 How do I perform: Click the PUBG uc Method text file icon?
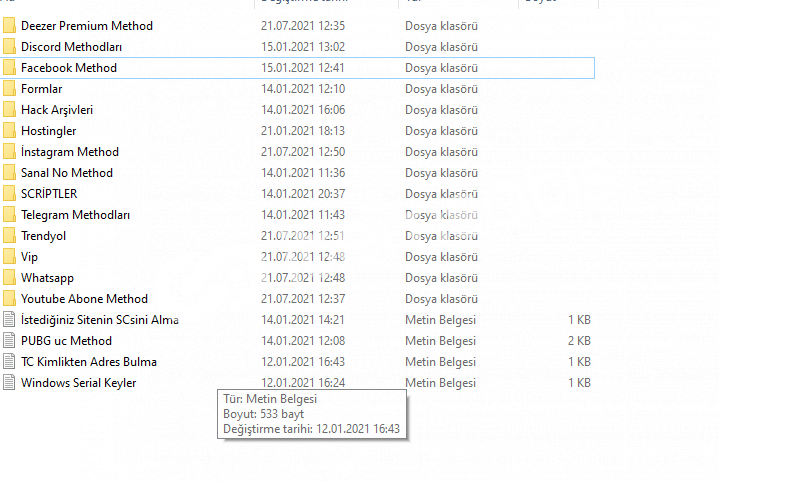[9, 341]
